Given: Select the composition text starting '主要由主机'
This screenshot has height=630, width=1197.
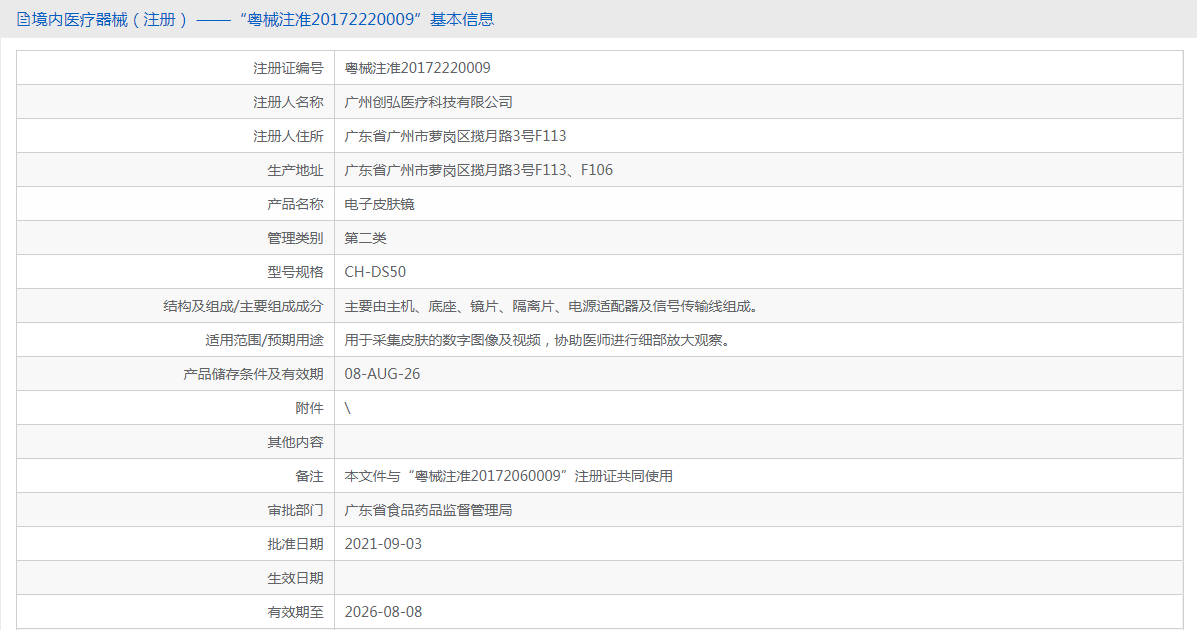Looking at the screenshot, I should pos(553,306).
